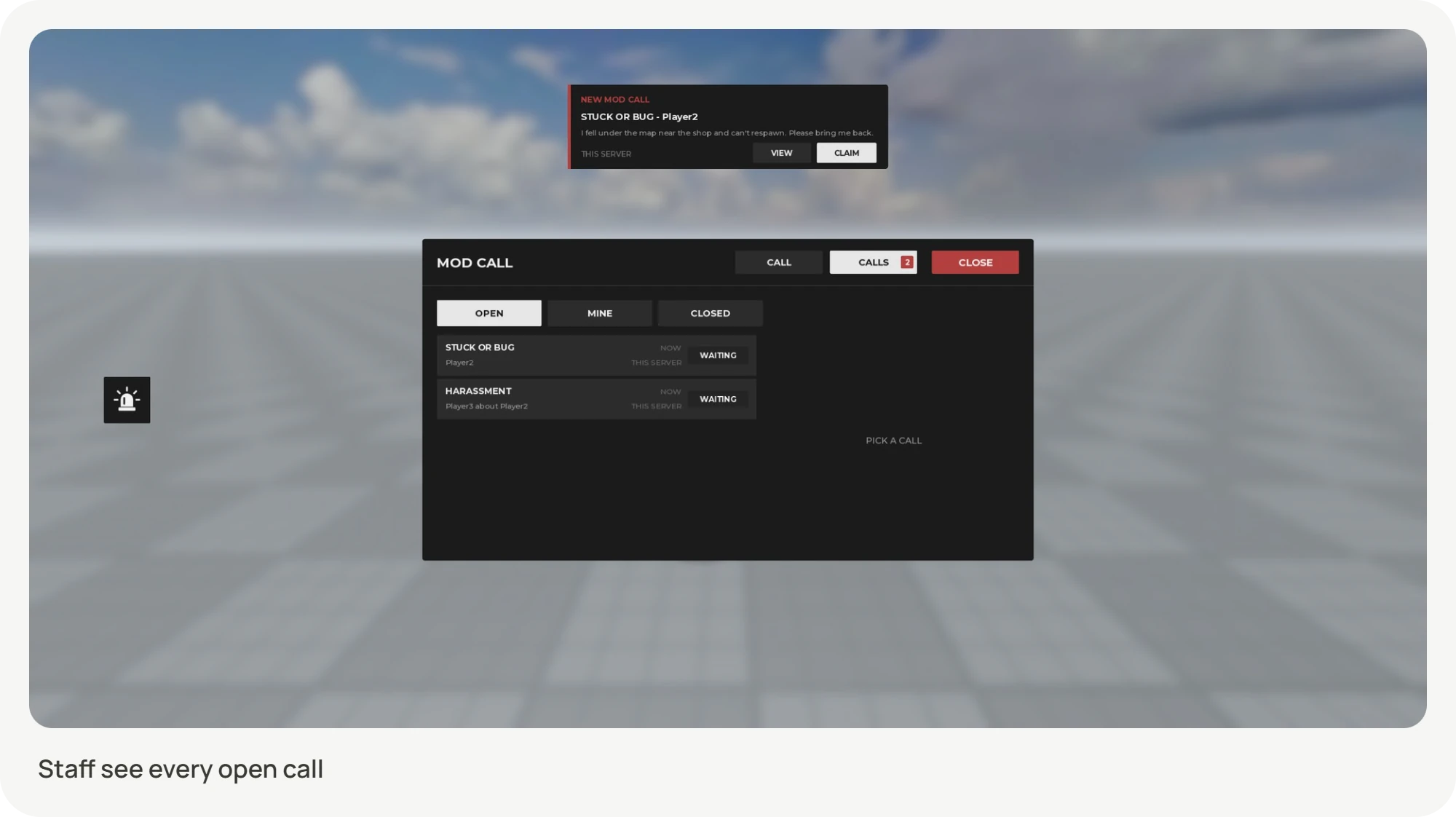The width and height of the screenshot is (1456, 817).
Task: Show the MINE calls tab
Action: (x=600, y=313)
